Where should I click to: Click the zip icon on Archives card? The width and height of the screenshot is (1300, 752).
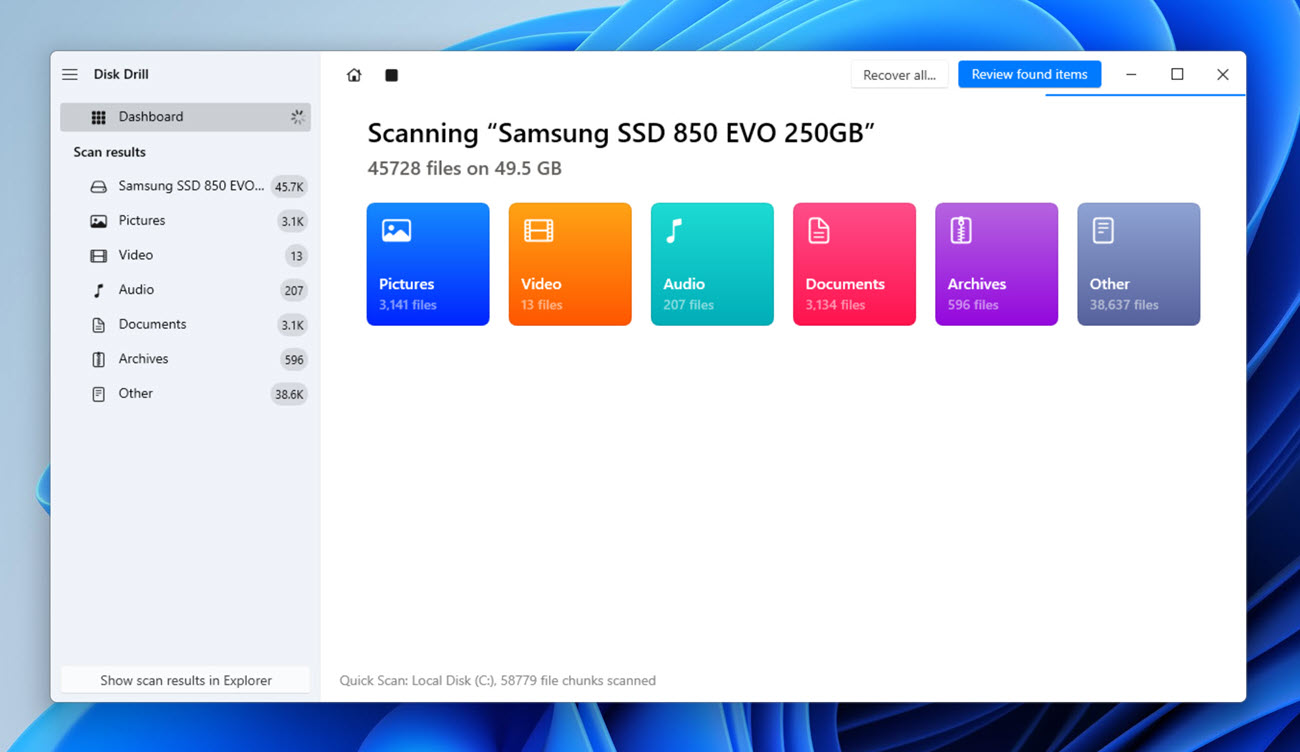pyautogui.click(x=961, y=231)
